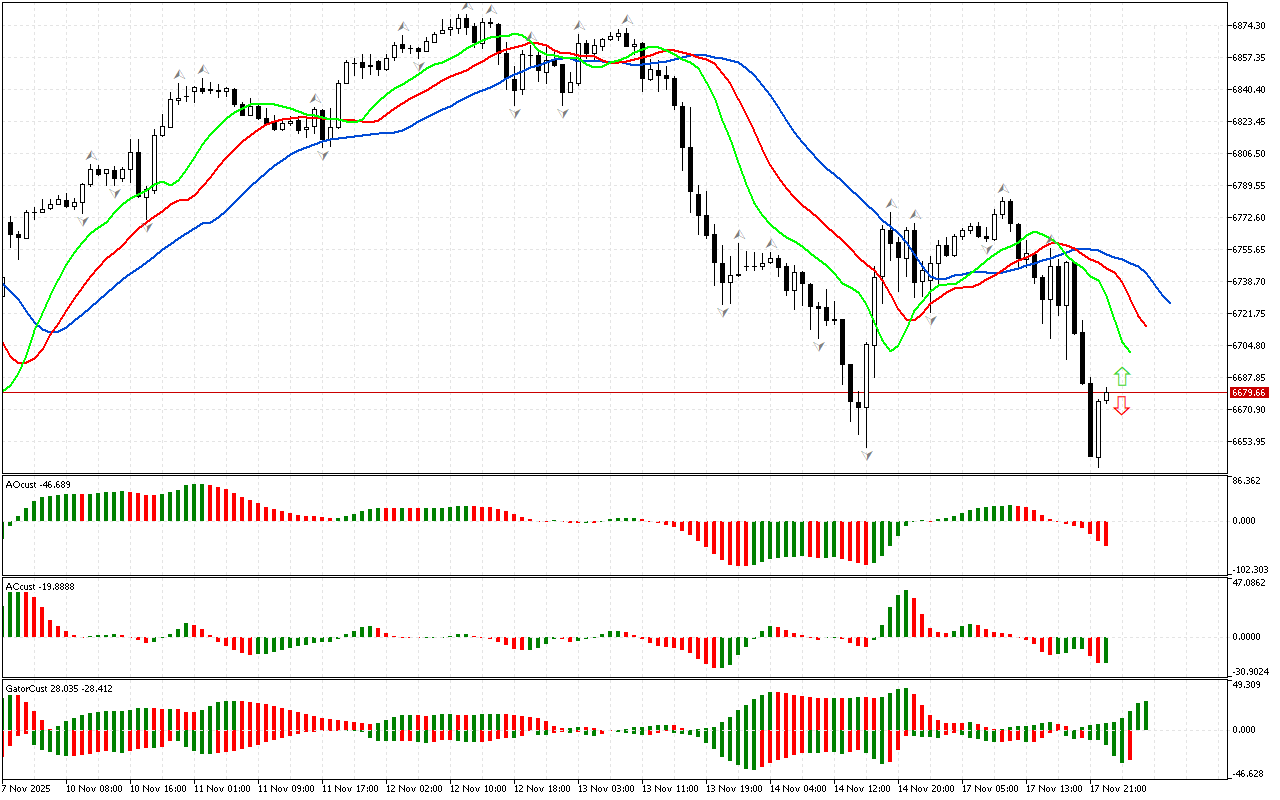The image size is (1280, 800).
Task: Click the 6874.30 price scale value
Action: click(x=1250, y=25)
